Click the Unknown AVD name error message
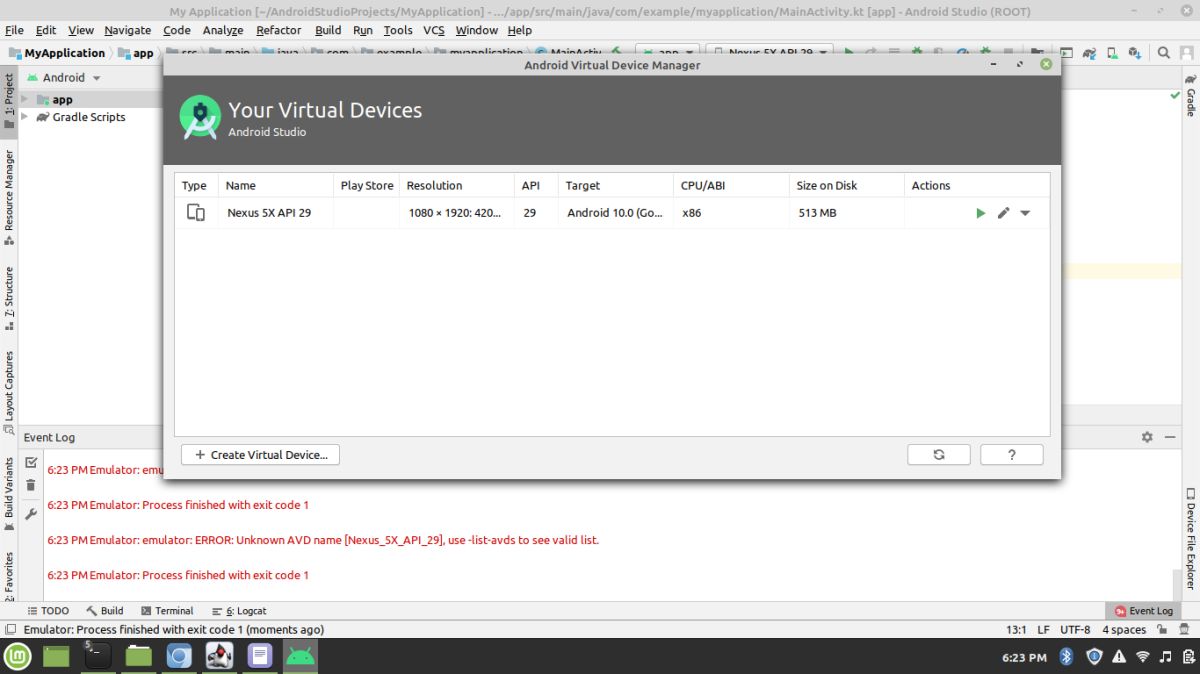1200x674 pixels. click(x=322, y=540)
